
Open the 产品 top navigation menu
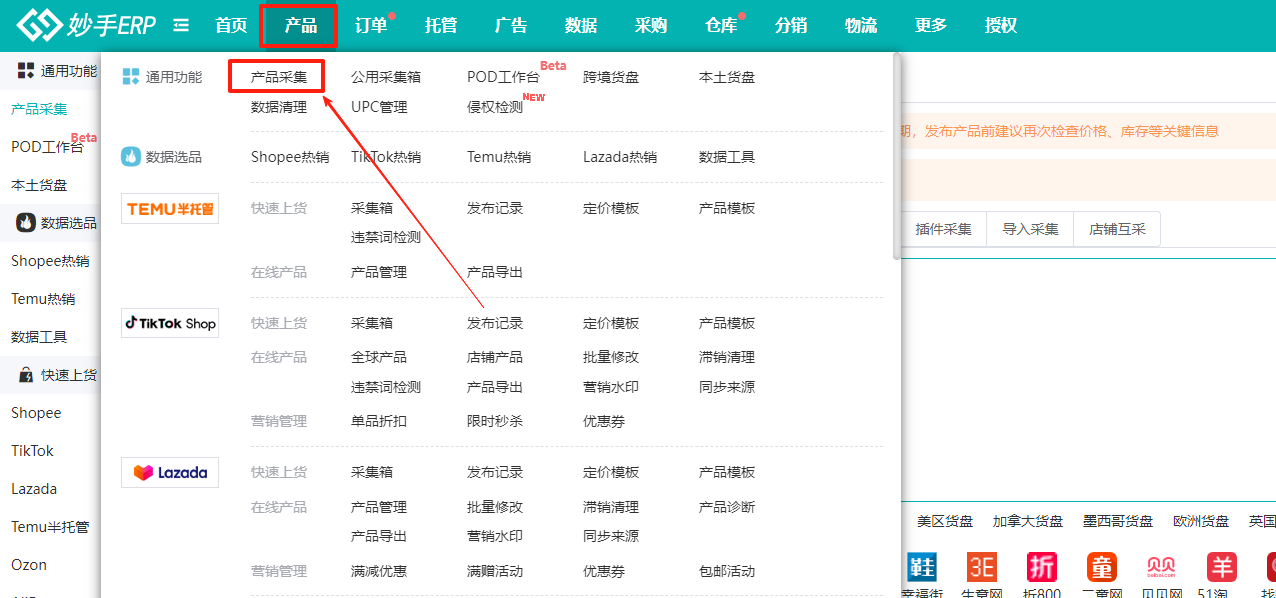[x=300, y=26]
